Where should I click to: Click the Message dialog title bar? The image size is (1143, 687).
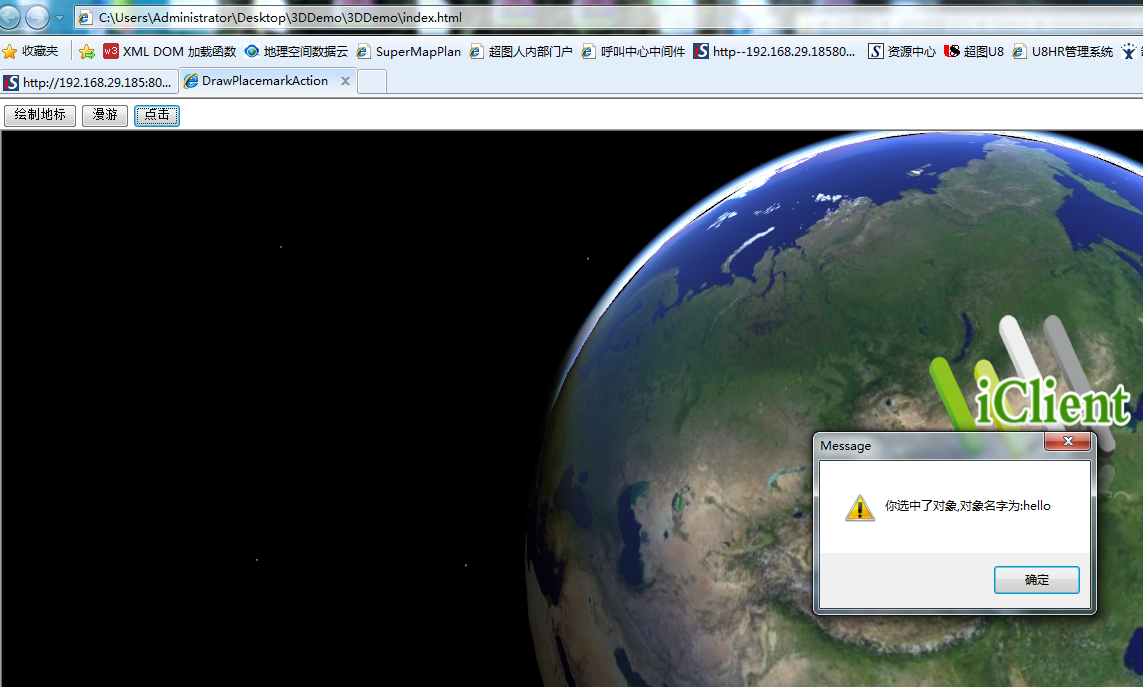tap(929, 446)
